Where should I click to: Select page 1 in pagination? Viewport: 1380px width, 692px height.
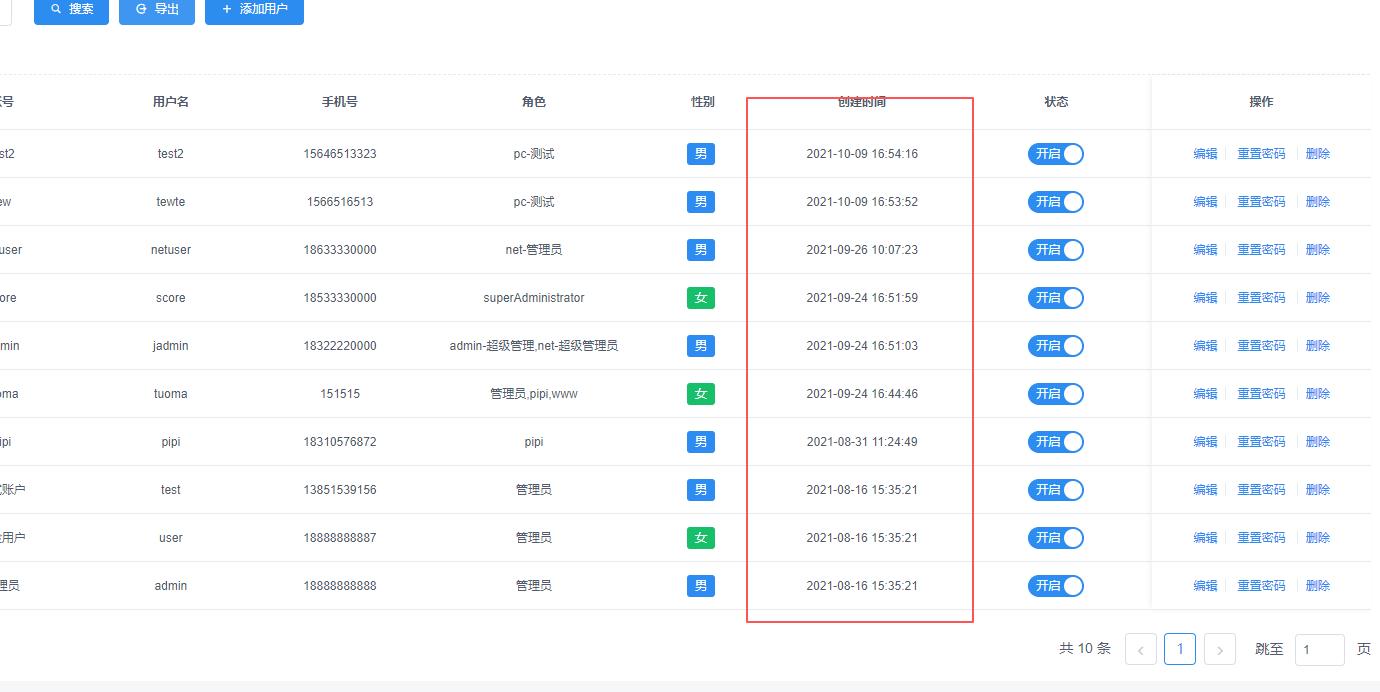[1180, 650]
